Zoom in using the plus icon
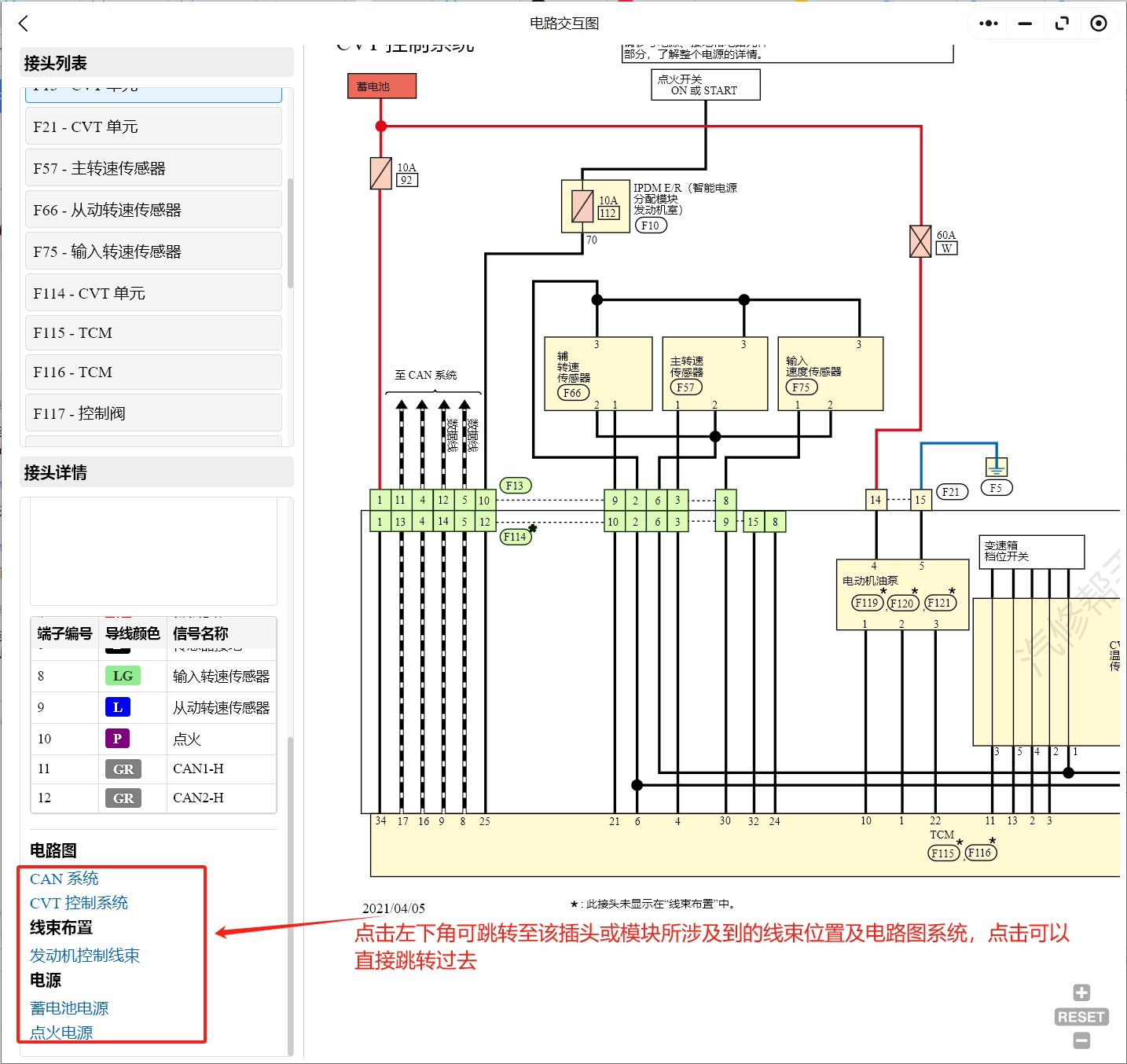 pos(1081,992)
